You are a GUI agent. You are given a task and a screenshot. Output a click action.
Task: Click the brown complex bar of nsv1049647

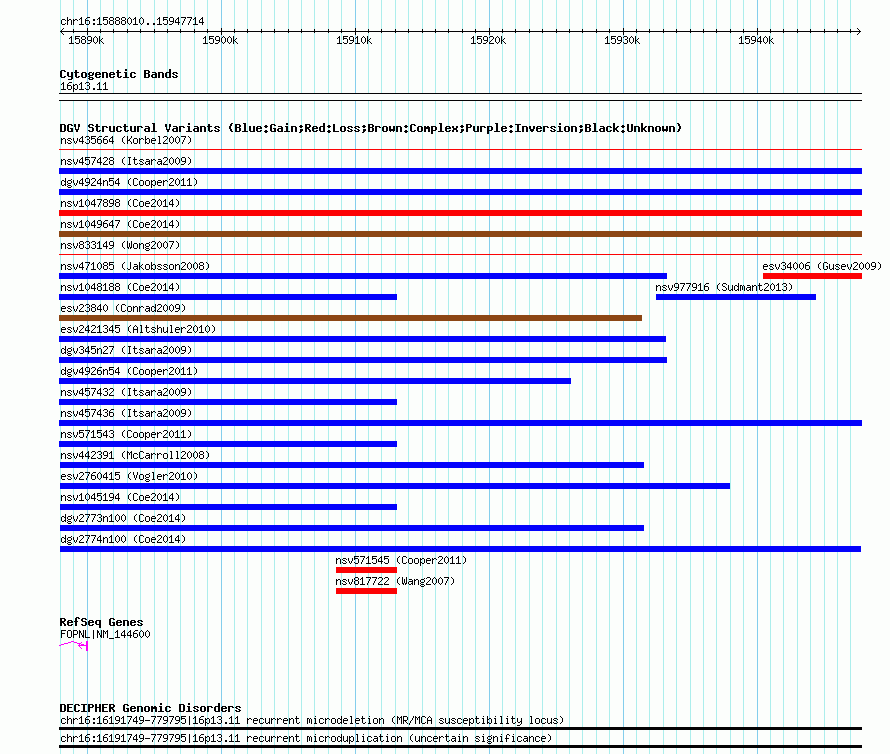coord(460,234)
